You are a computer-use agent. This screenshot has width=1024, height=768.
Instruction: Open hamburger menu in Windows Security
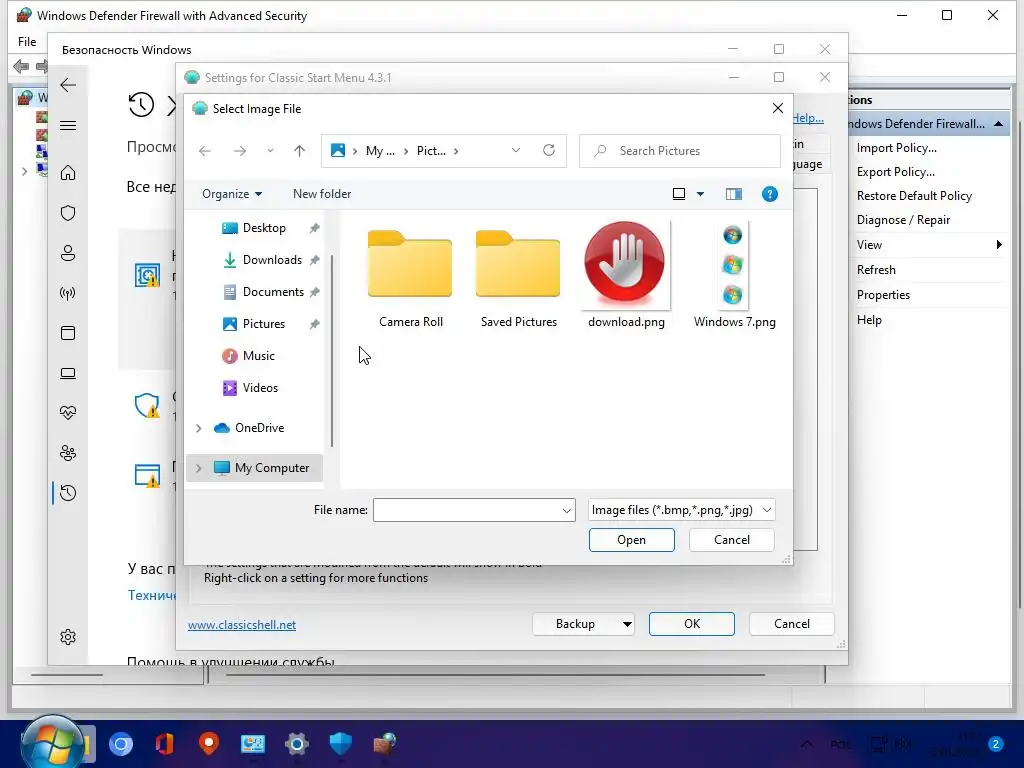(x=68, y=125)
